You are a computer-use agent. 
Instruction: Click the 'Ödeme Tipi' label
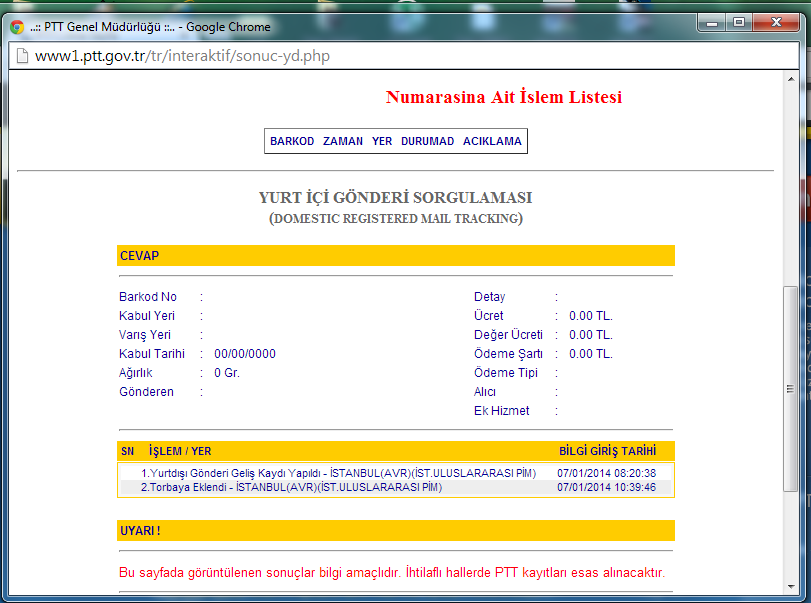tap(506, 373)
